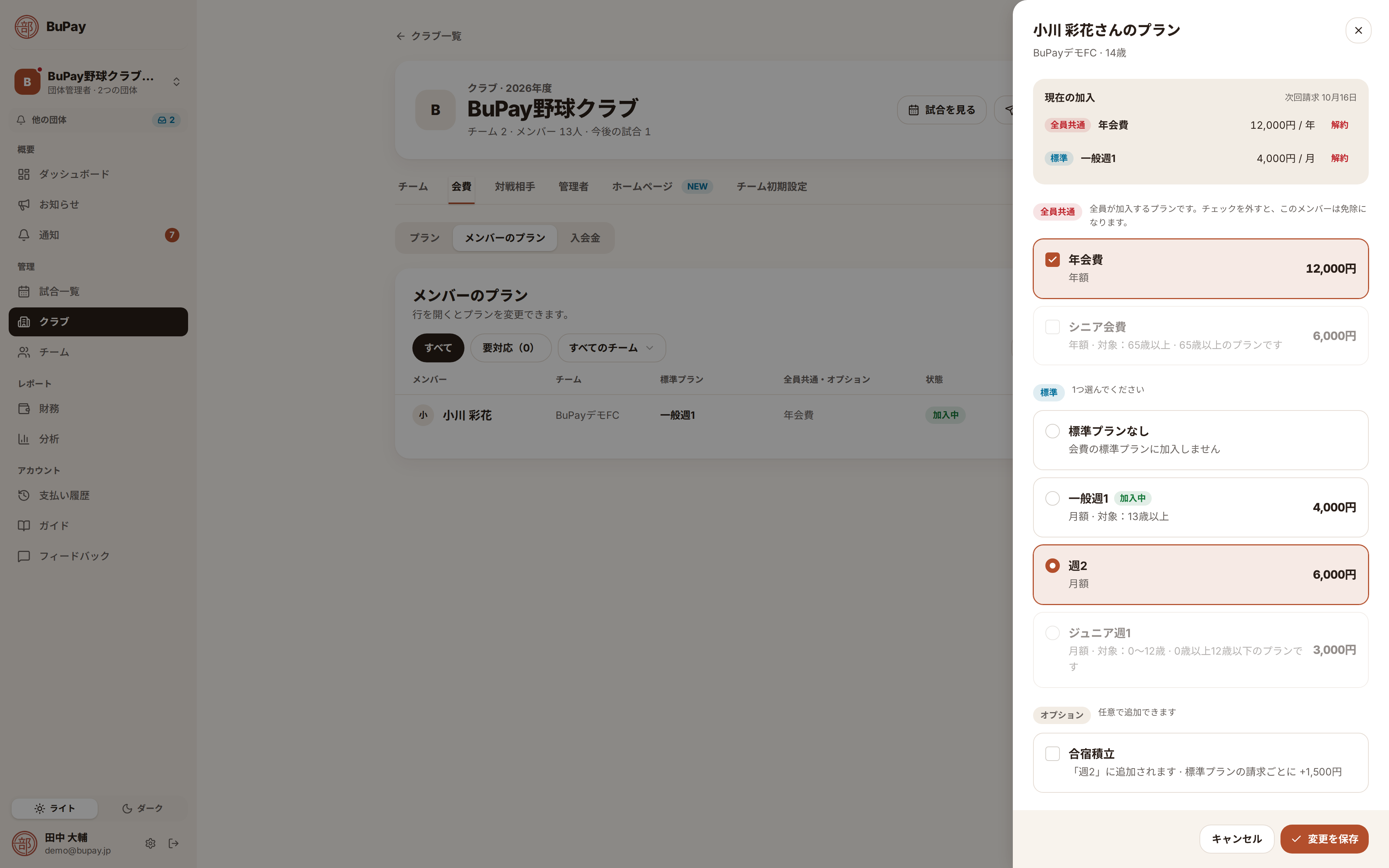Click the BuPayデモFC team cell

point(587,415)
